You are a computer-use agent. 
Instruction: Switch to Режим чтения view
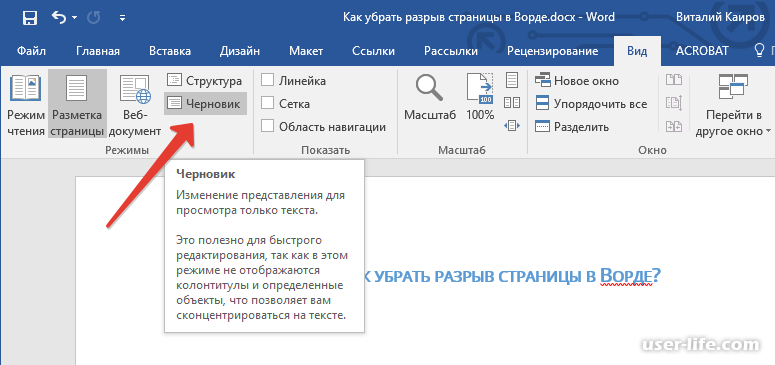pyautogui.click(x=26, y=104)
